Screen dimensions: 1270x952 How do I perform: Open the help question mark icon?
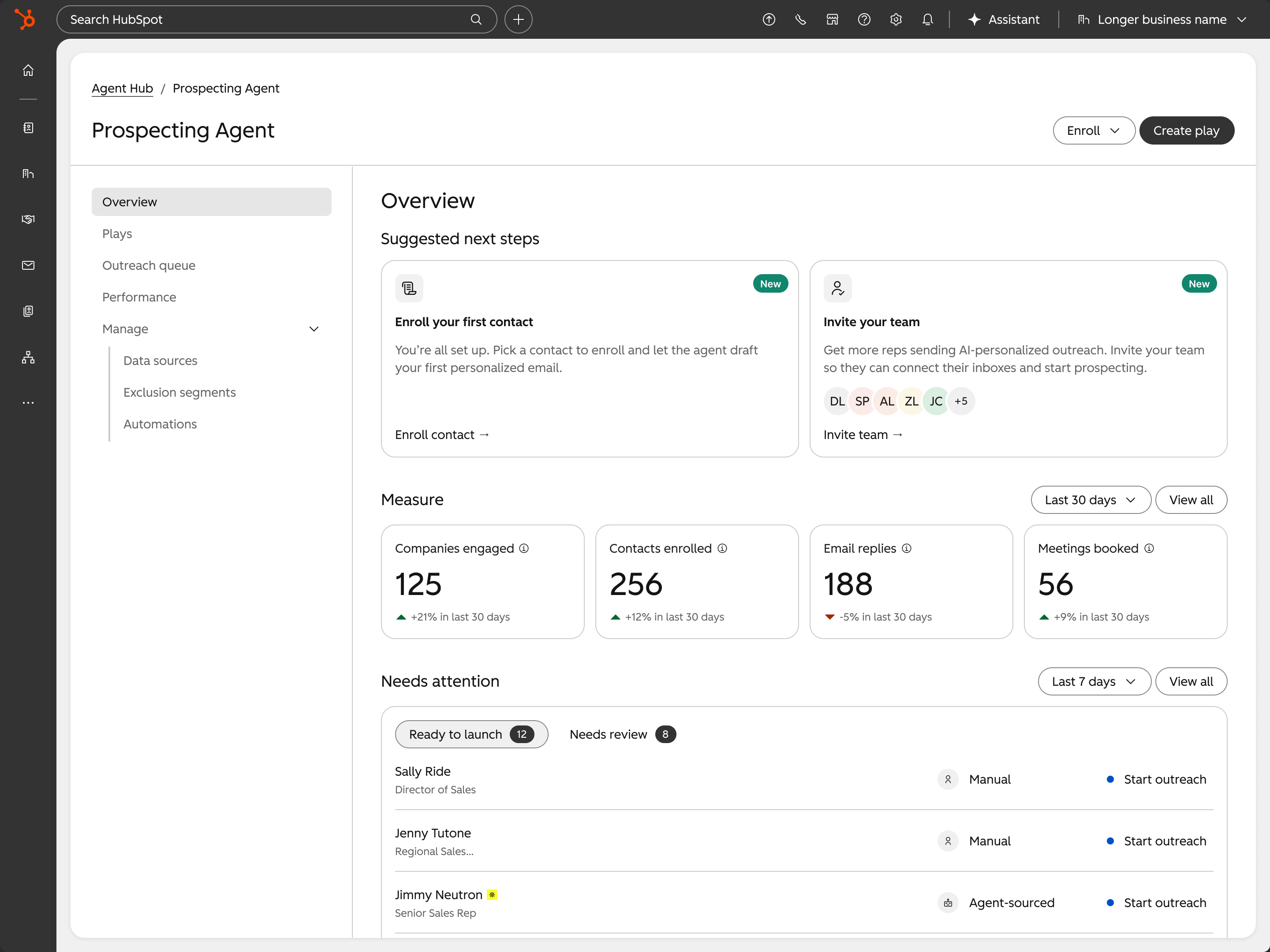coord(864,19)
